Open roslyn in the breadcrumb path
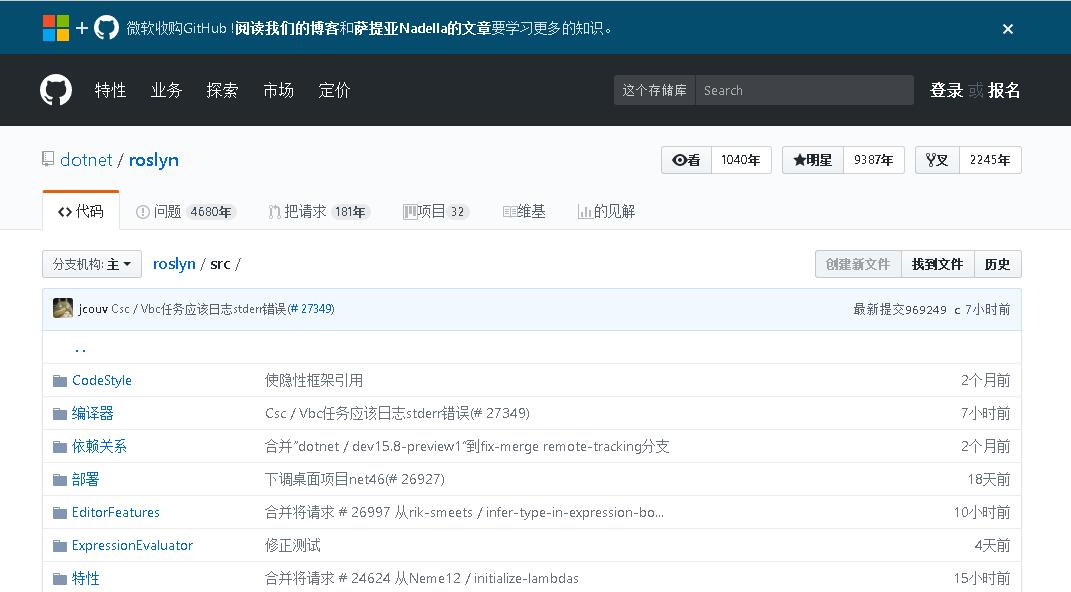This screenshot has height=592, width=1071. click(174, 264)
